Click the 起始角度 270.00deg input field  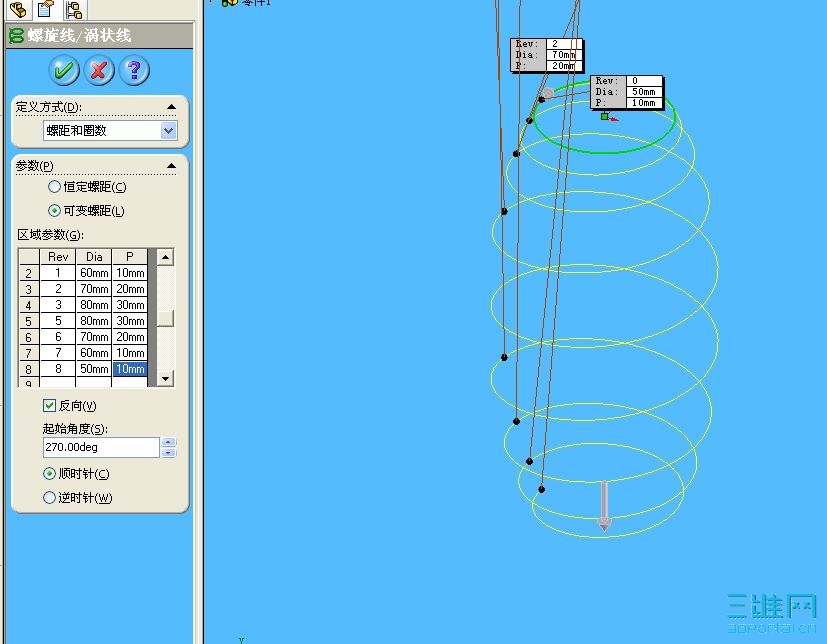[101, 447]
